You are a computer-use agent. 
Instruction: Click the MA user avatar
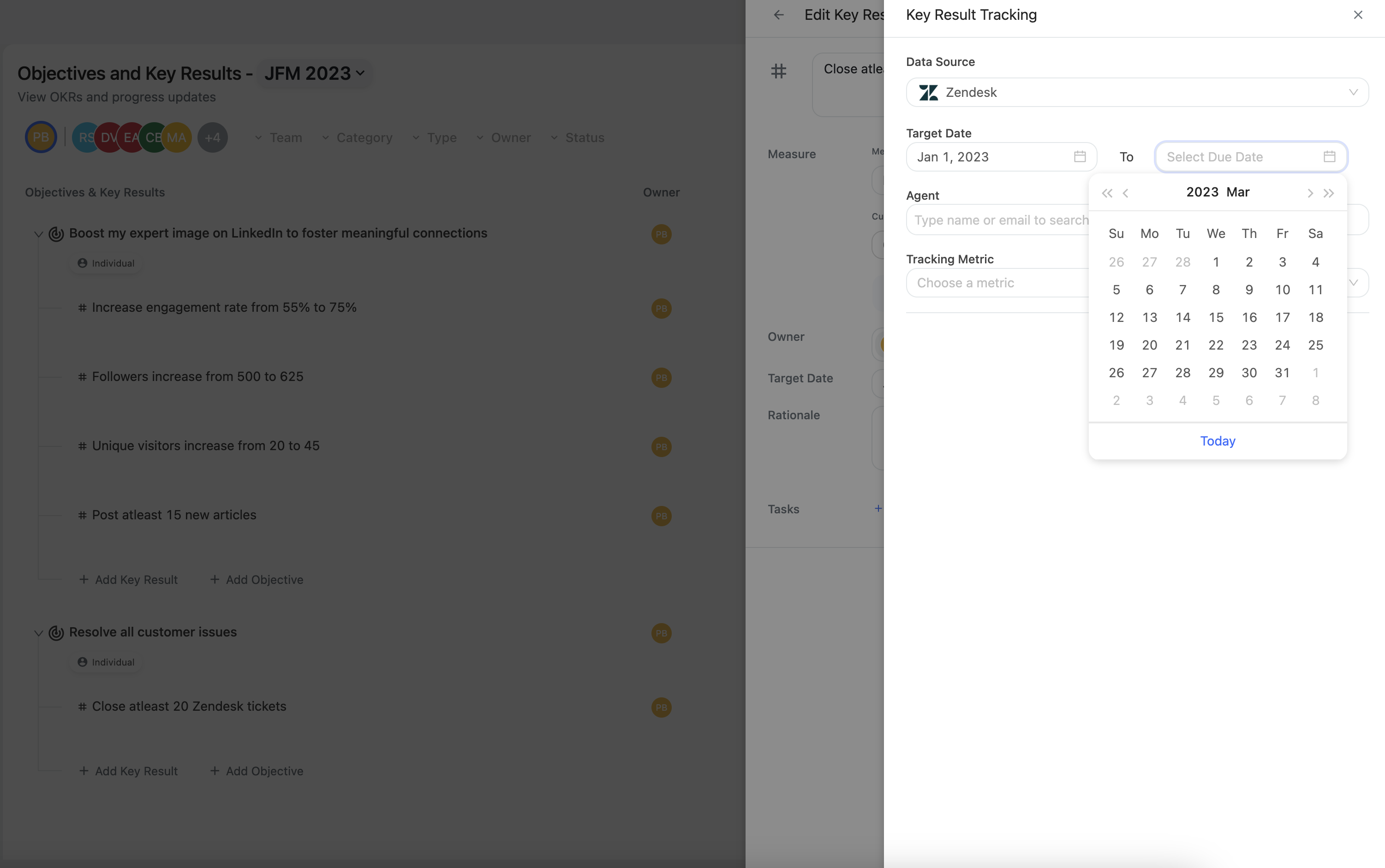(x=177, y=137)
